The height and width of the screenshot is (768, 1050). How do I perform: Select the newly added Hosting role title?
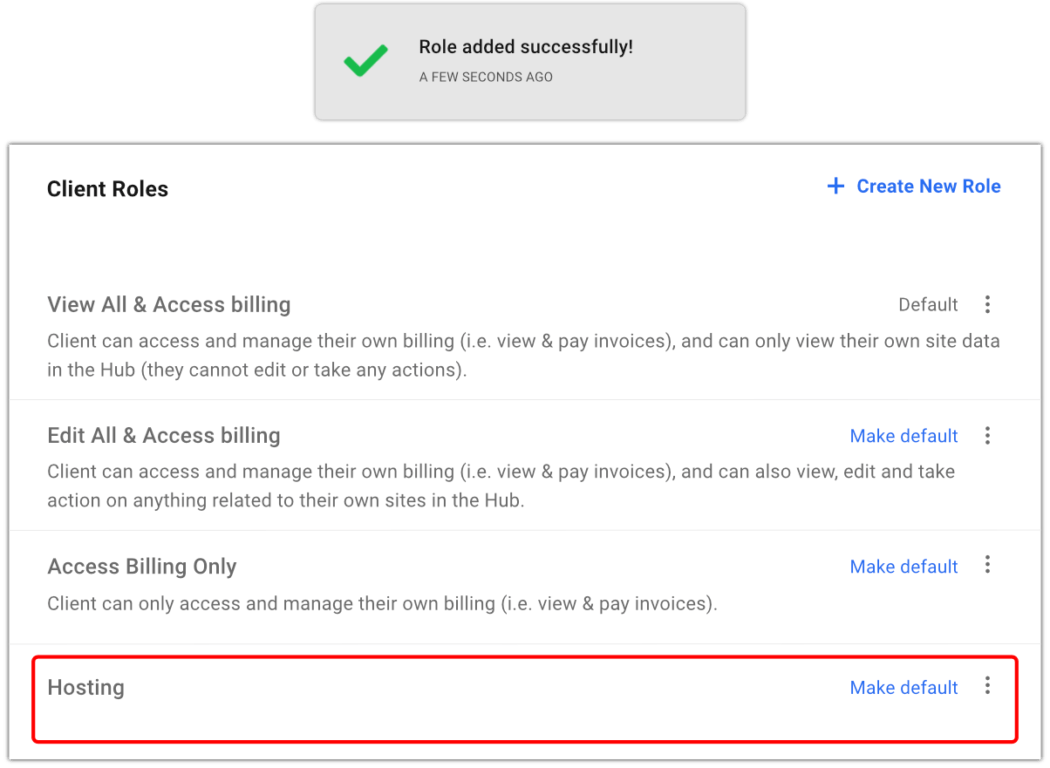pos(86,688)
